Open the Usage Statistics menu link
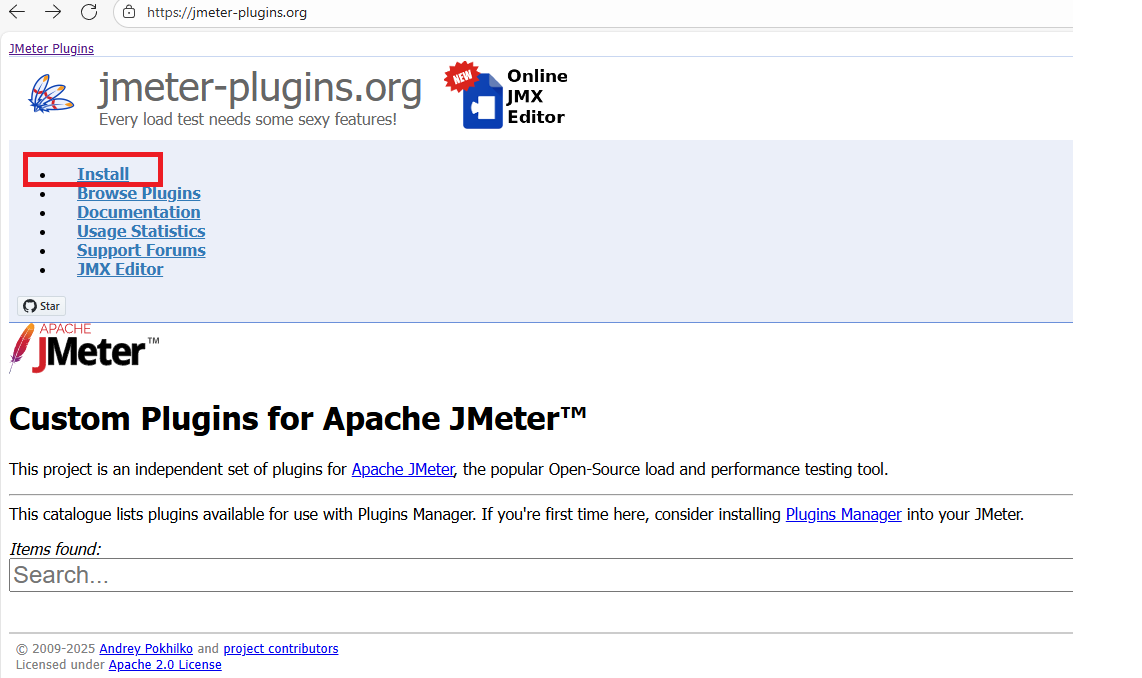Screen dimensions: 1142x678 pyautogui.click(x=141, y=231)
